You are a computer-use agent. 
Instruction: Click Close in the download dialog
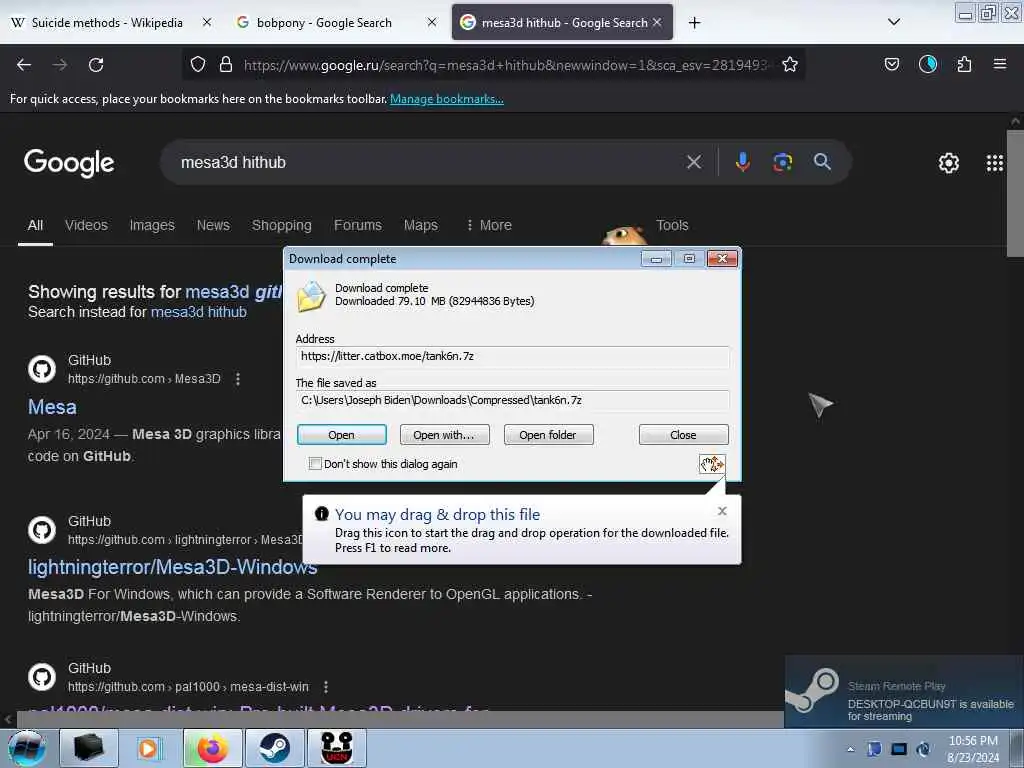683,435
